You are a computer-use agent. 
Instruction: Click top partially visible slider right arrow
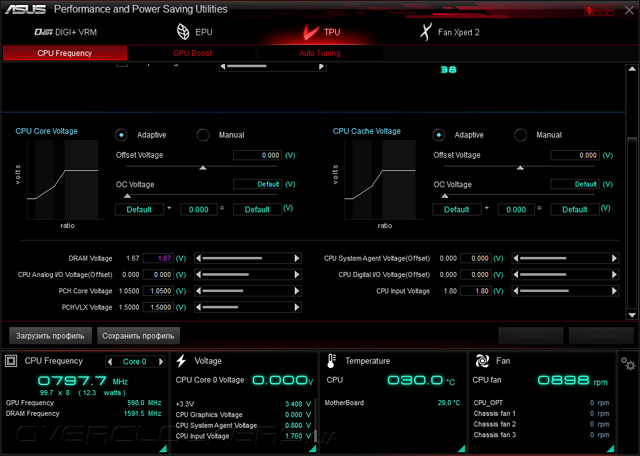tap(321, 67)
